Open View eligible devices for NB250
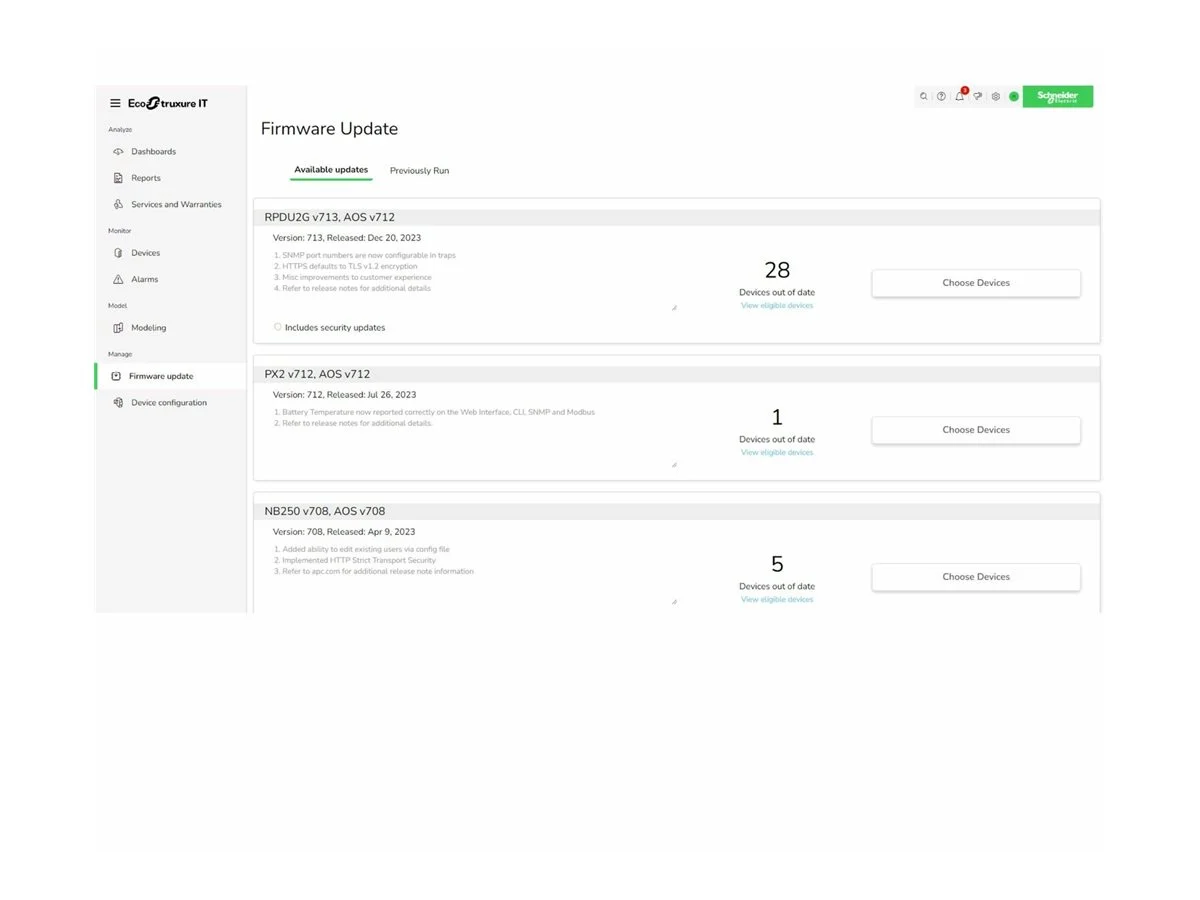The width and height of the screenshot is (1200, 900). (x=777, y=599)
